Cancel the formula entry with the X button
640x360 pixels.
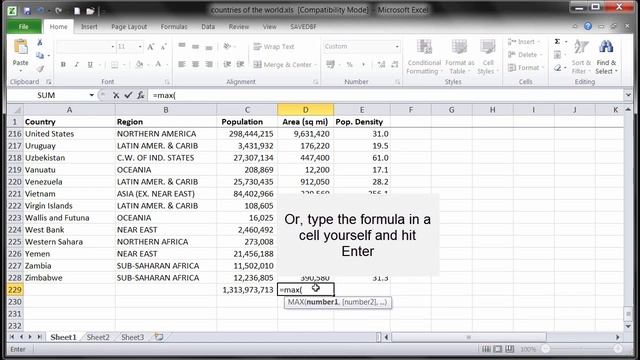point(116,95)
